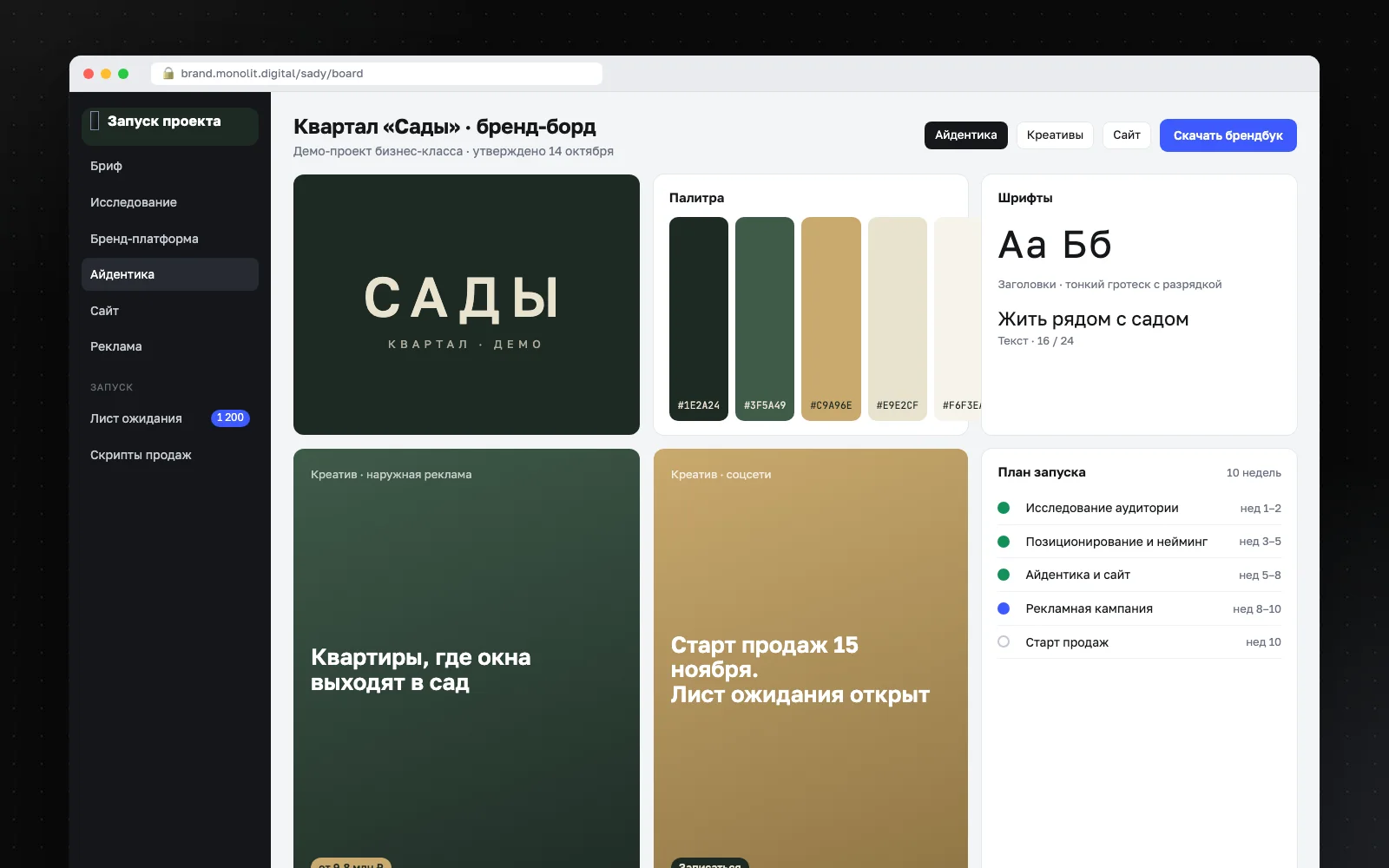Click the 1 200 badge on «Лист ожидания»

(x=230, y=418)
